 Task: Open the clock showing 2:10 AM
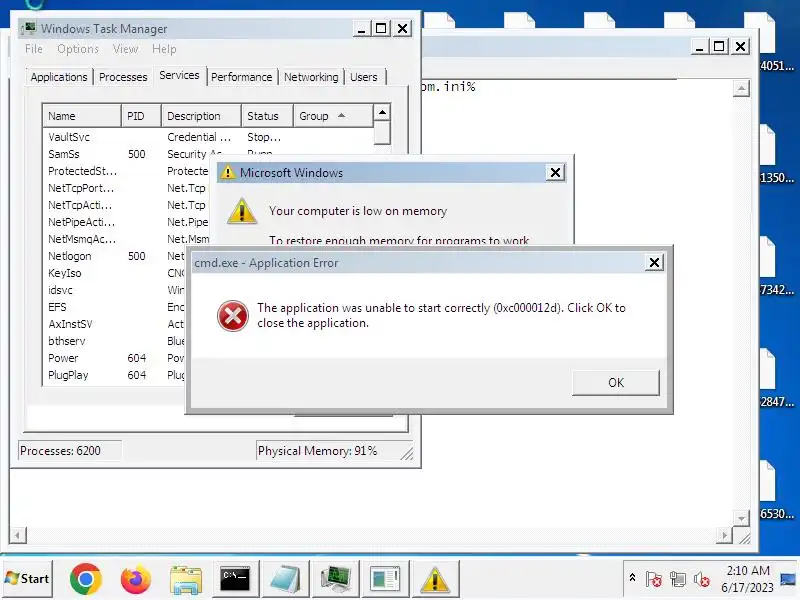(747, 579)
